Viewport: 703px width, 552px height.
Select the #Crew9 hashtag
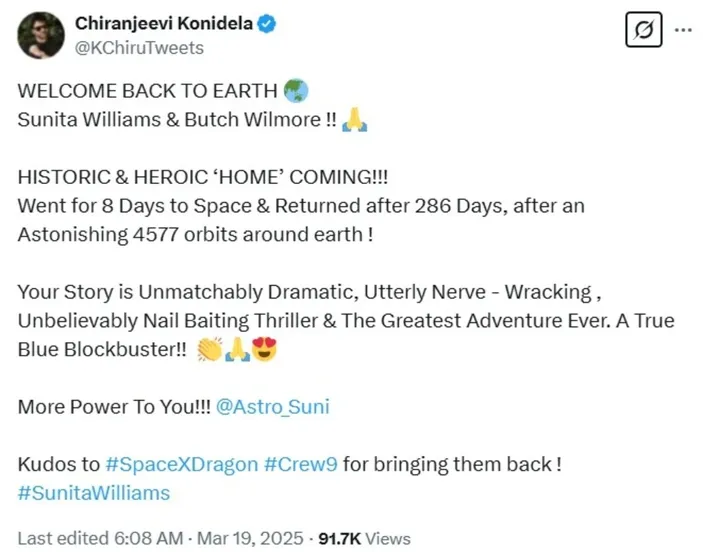296,465
